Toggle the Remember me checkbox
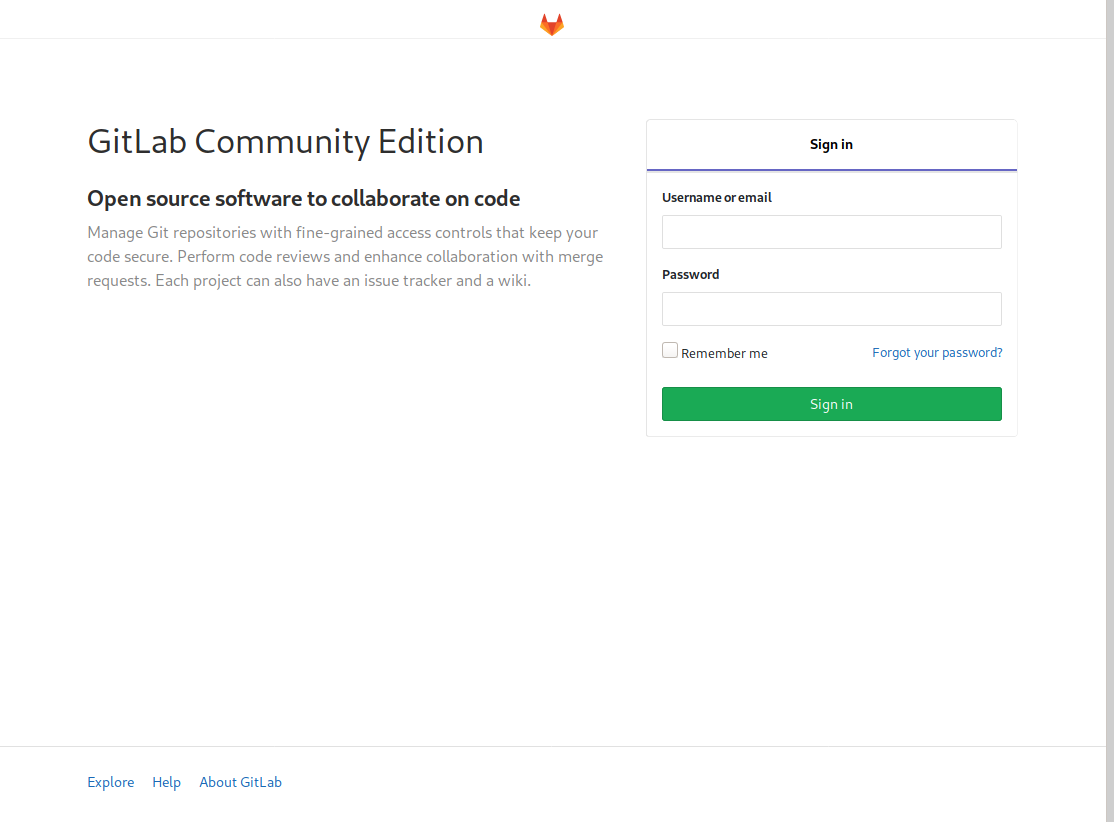Screen dimensions: 1114x822 [670, 351]
